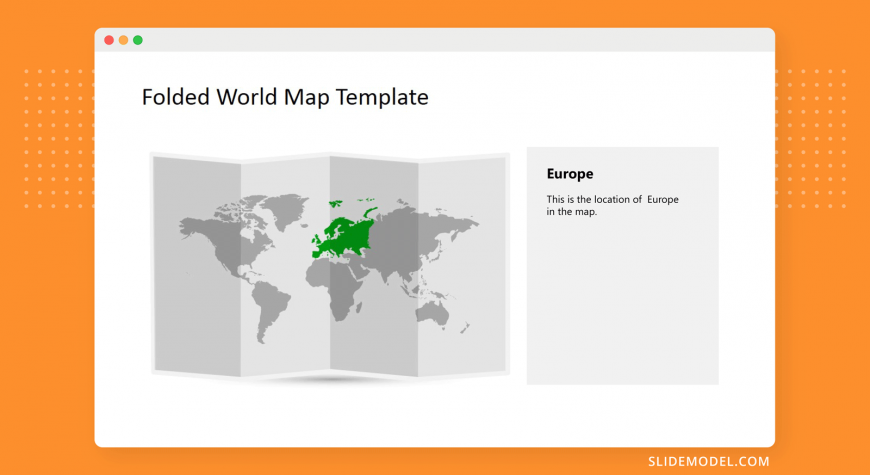
Task: Click the red close window dot
Action: point(109,40)
